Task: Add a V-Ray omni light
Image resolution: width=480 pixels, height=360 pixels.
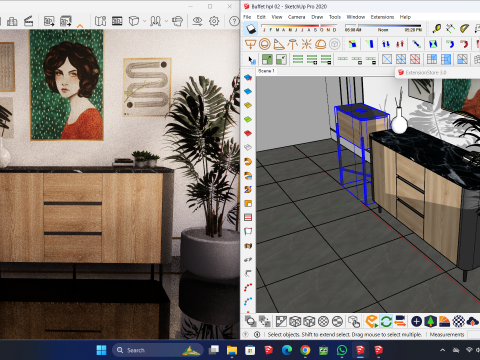Action: click(x=306, y=44)
